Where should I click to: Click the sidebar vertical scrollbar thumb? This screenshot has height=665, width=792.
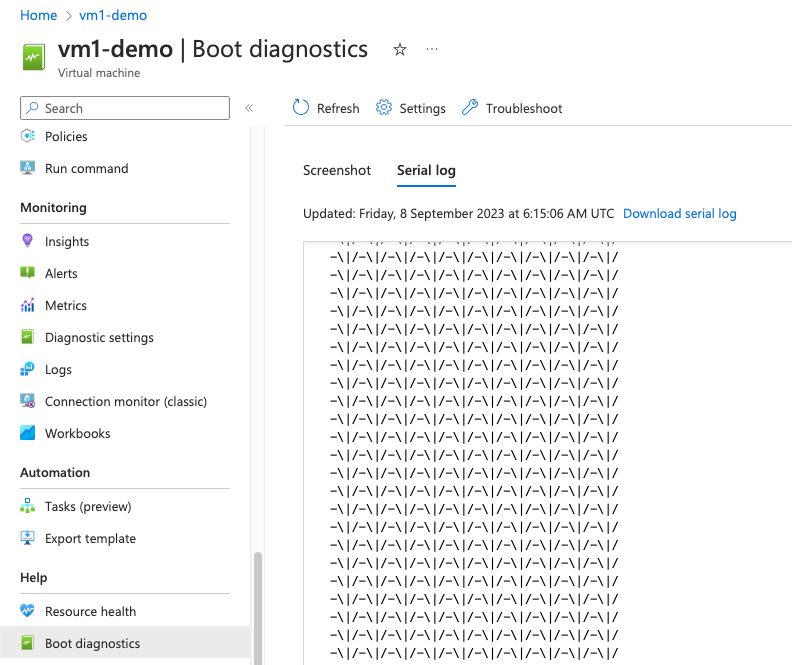point(258,608)
